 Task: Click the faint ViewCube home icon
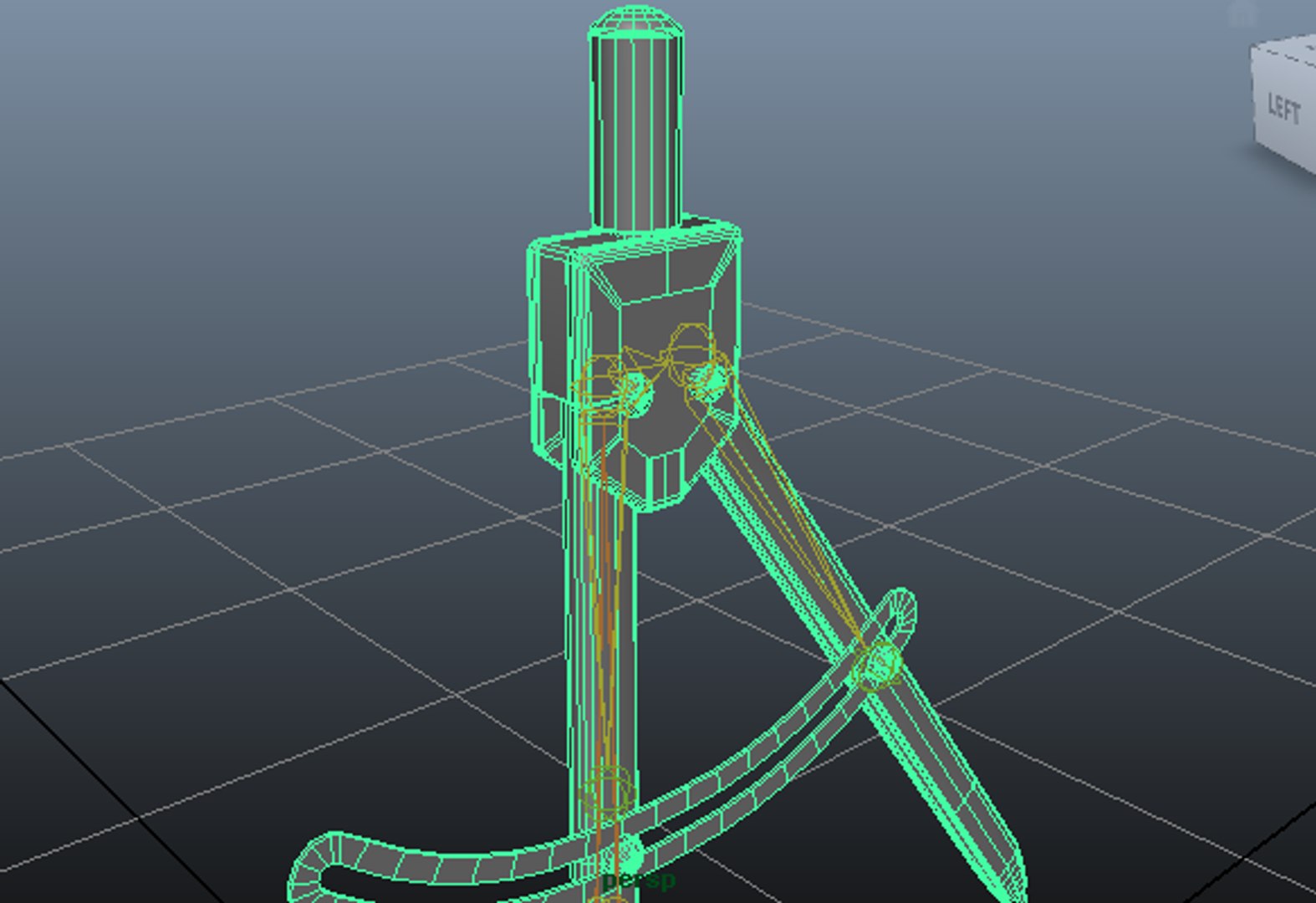tap(1244, 13)
